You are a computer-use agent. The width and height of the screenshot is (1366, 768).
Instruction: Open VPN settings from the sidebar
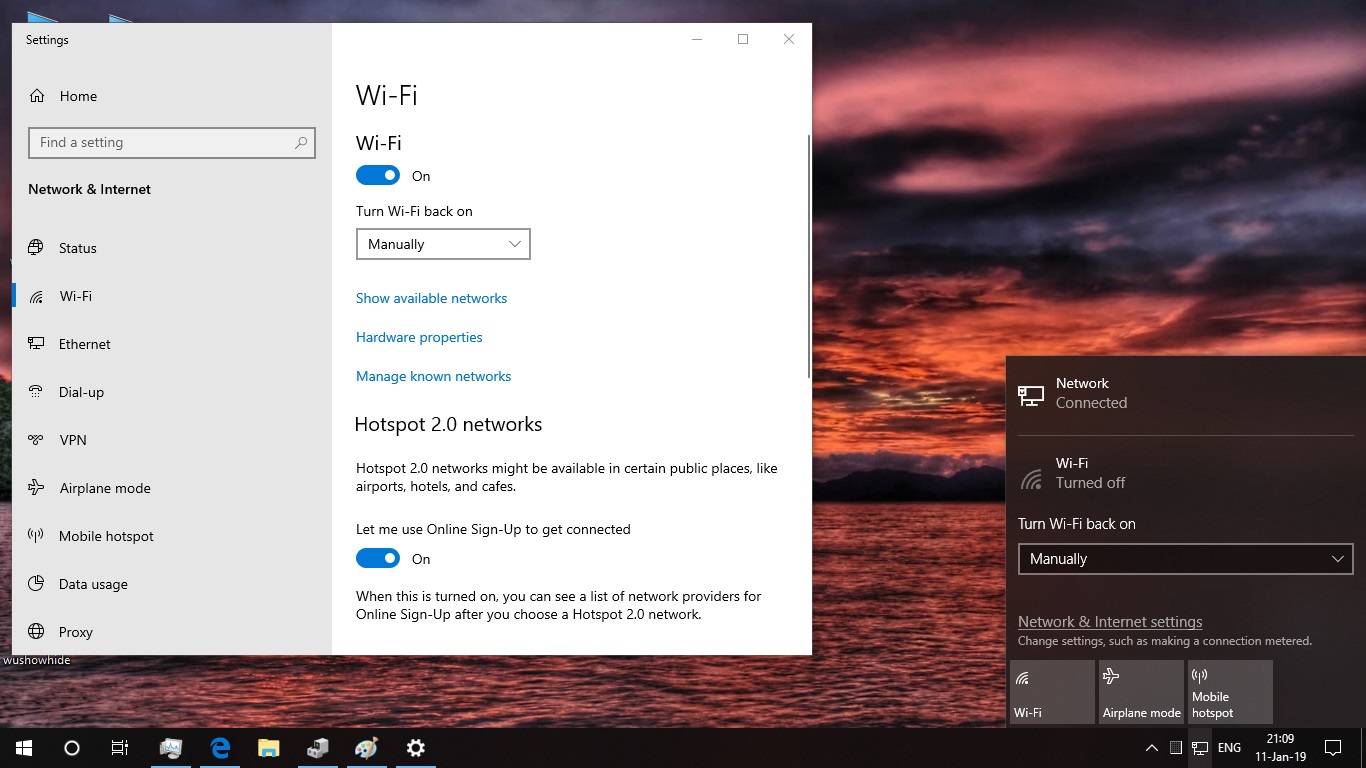tap(75, 440)
